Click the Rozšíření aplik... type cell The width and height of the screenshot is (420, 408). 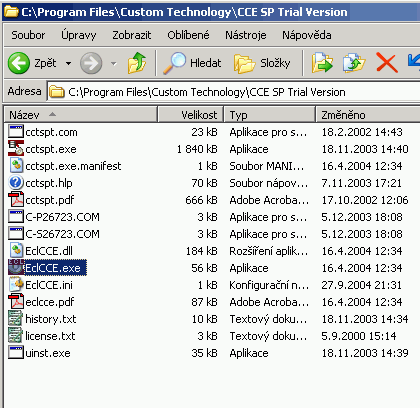[269, 251]
